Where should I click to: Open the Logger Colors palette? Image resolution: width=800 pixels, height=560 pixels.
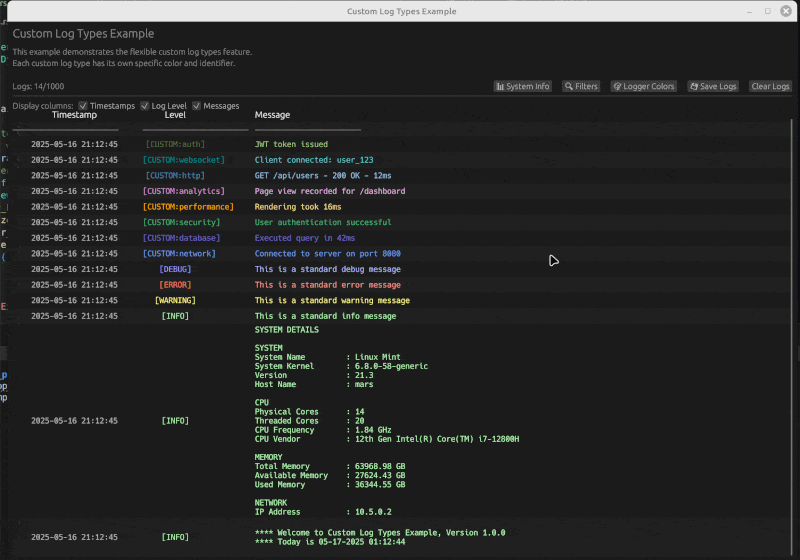[644, 87]
